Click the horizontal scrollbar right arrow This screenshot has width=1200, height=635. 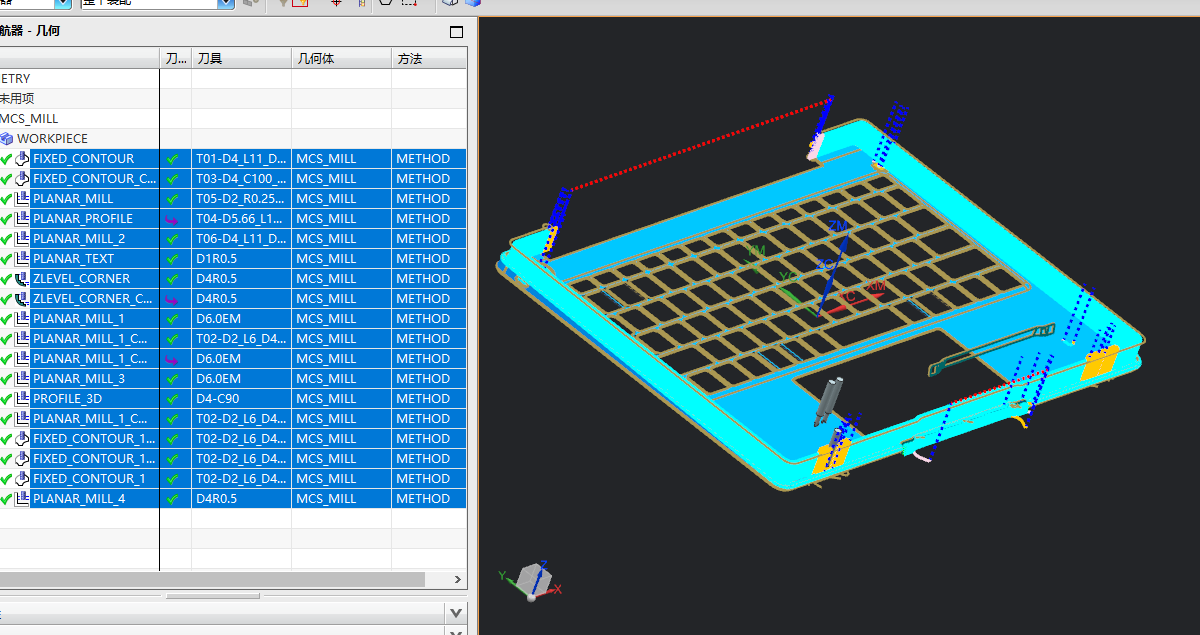coord(459,579)
